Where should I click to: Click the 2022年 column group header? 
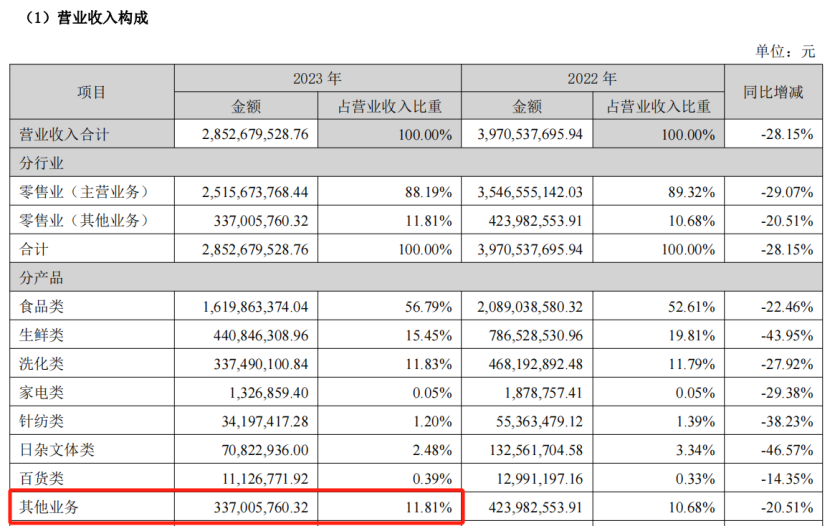[592, 78]
